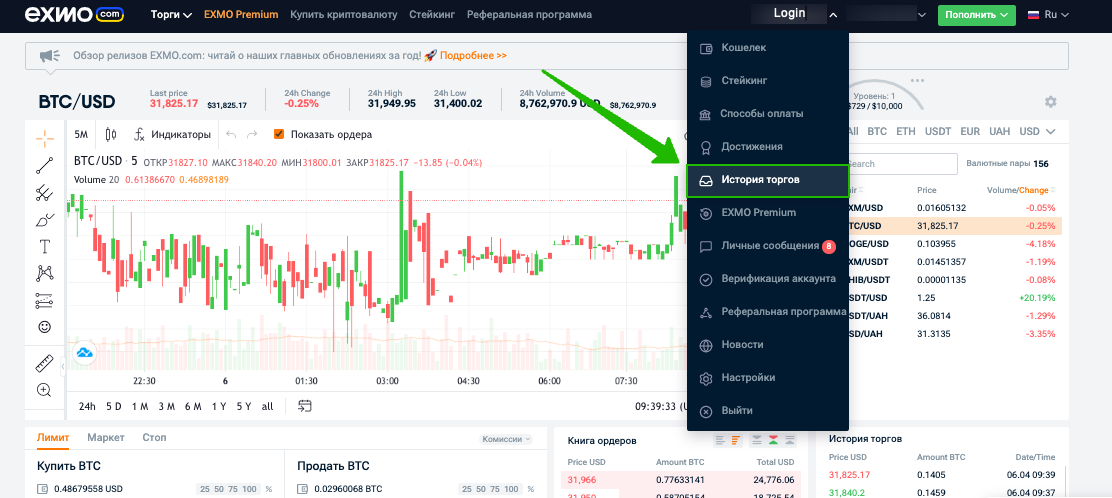This screenshot has height=498, width=1112.
Task: Open Кошелек in the account menu
Action: tap(767, 48)
